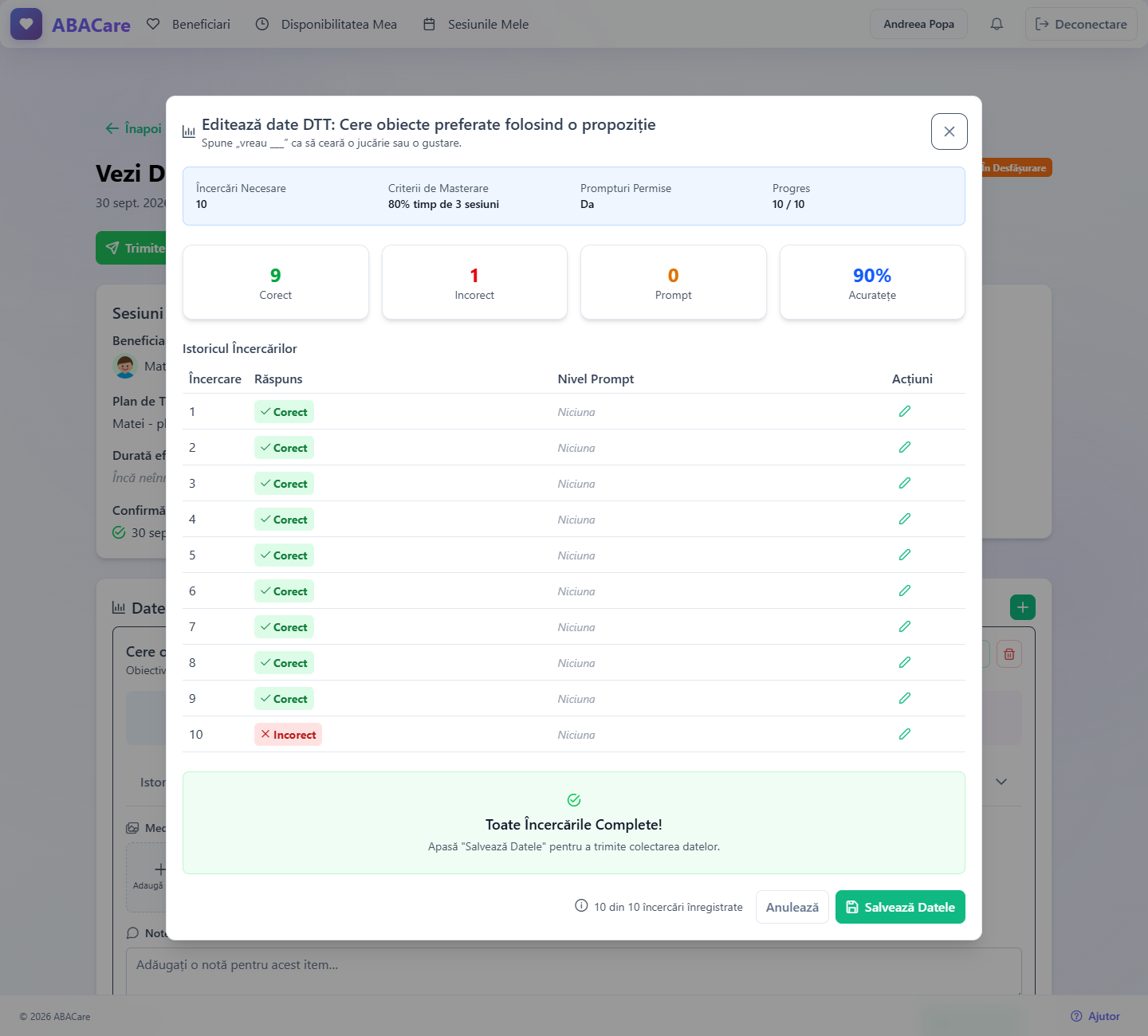The image size is (1148, 1036).
Task: Click the Andreea Popa profile button
Action: click(918, 24)
